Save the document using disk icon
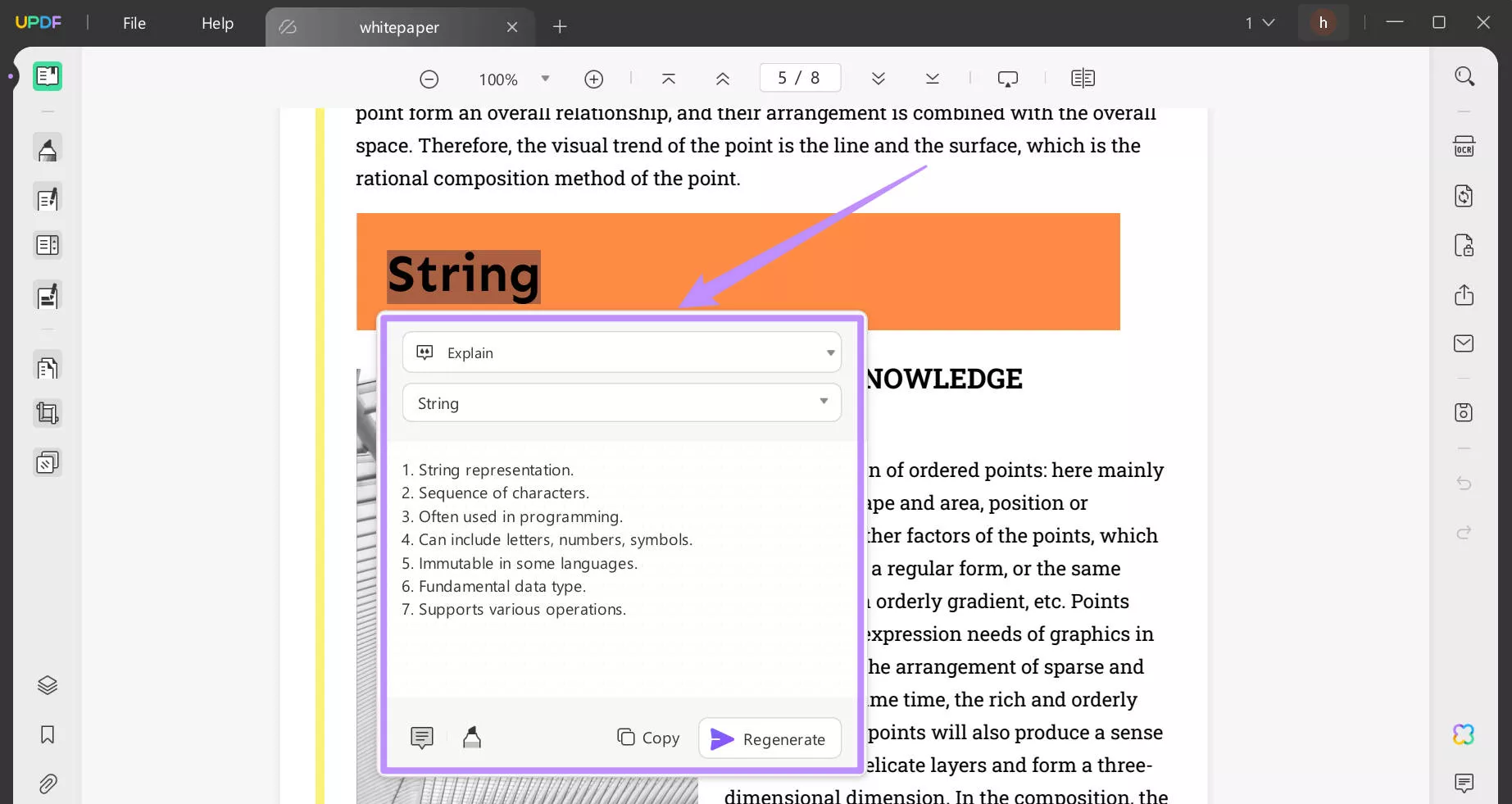Image resolution: width=1512 pixels, height=804 pixels. (1464, 412)
